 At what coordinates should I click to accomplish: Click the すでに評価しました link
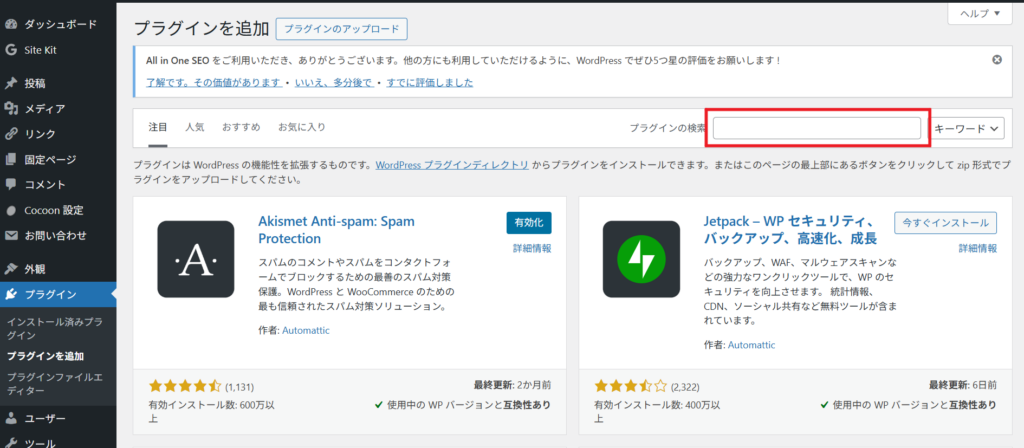[x=430, y=83]
